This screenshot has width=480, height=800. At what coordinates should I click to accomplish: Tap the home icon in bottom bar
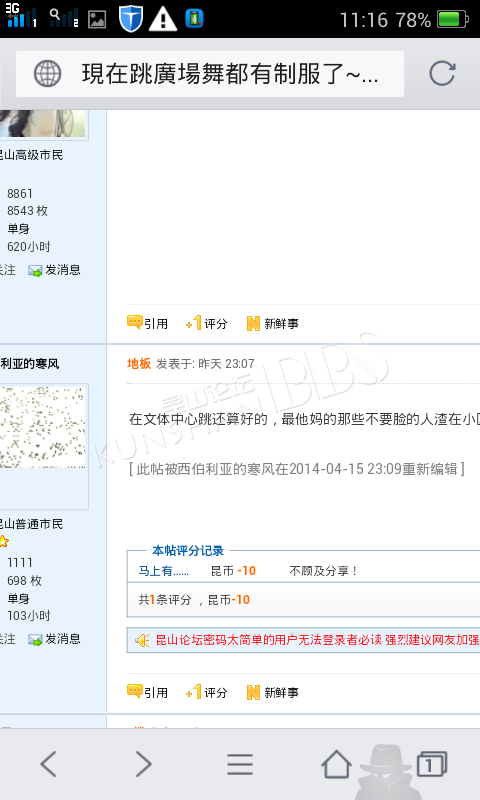[x=336, y=763]
